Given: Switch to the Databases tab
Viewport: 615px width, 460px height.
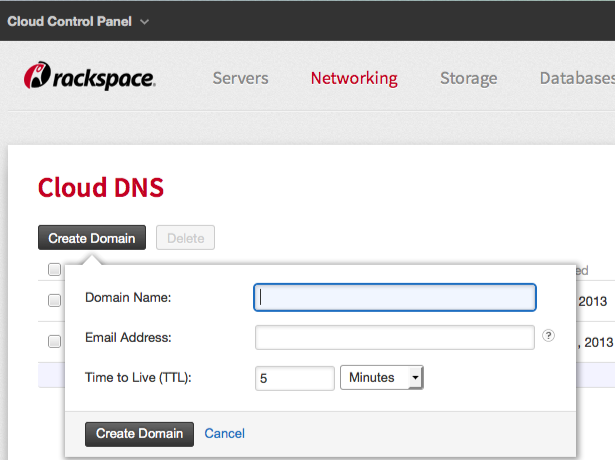Looking at the screenshot, I should coord(577,78).
